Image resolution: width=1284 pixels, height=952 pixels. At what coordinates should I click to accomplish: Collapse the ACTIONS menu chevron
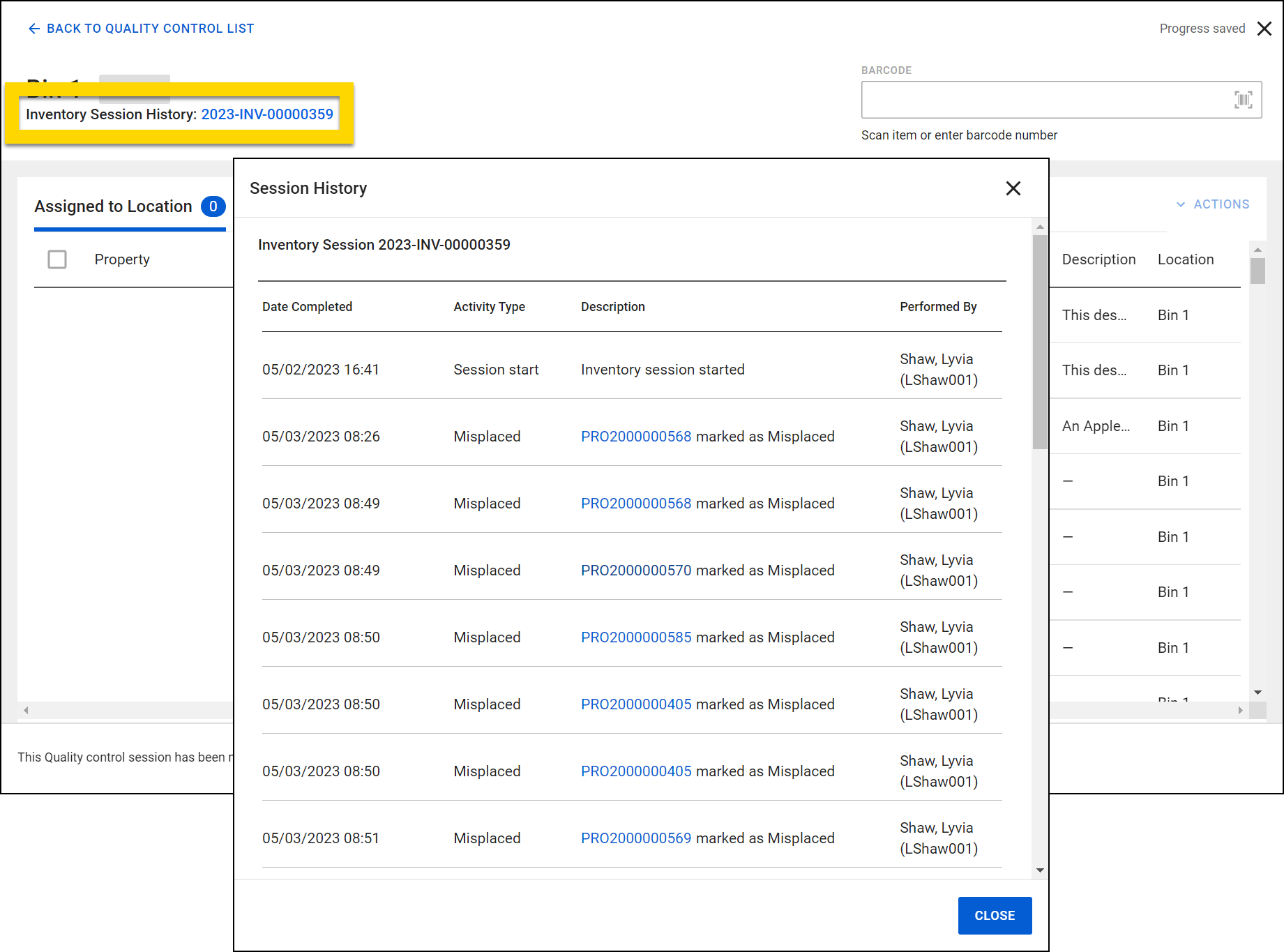tap(1181, 204)
